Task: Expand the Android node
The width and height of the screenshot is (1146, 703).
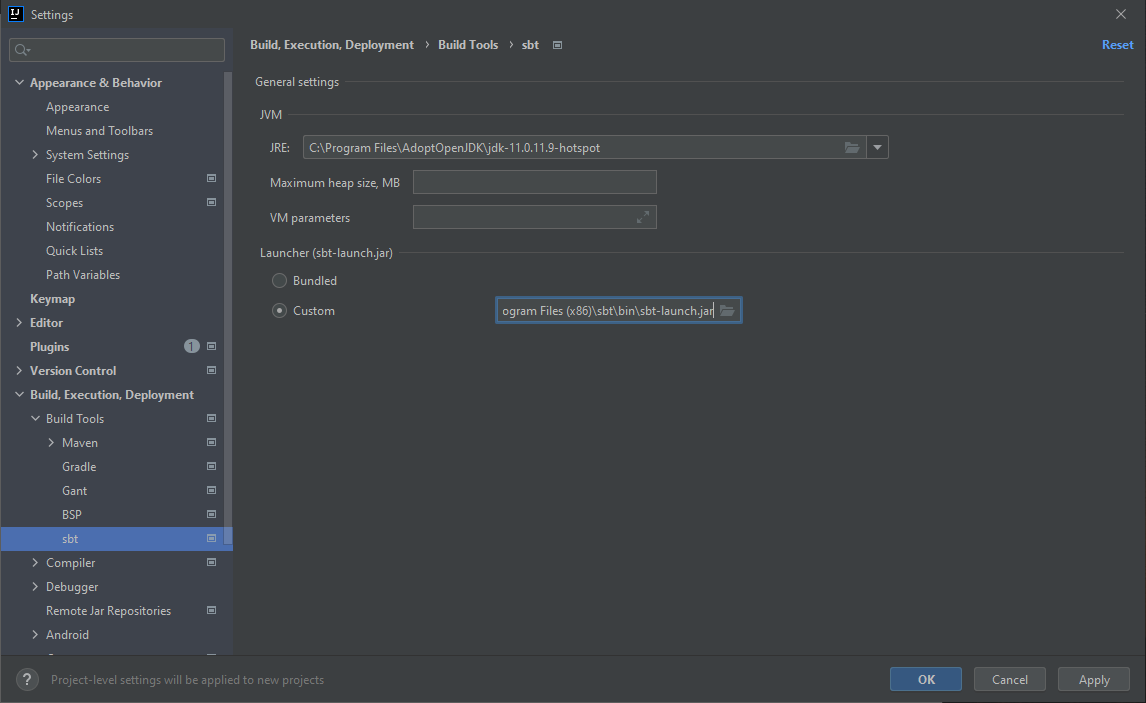Action: [x=35, y=634]
